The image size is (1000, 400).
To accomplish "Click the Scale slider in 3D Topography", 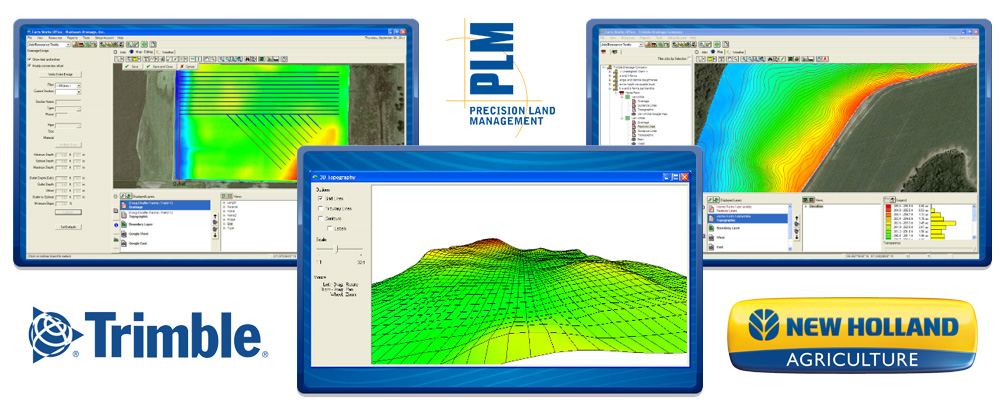I will coord(337,248).
